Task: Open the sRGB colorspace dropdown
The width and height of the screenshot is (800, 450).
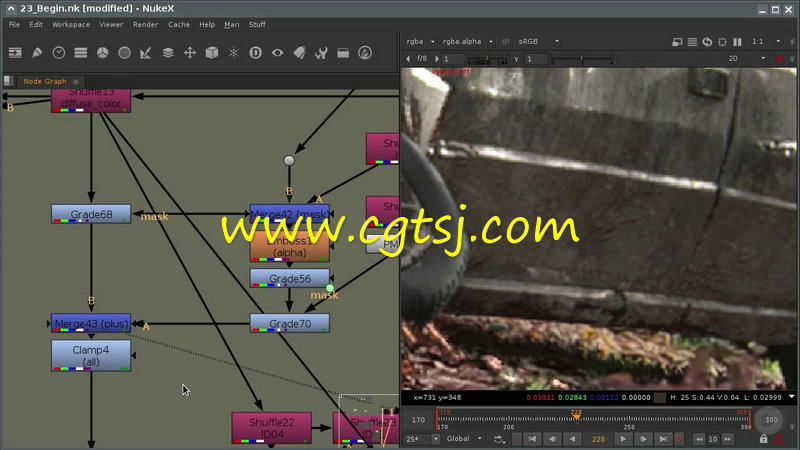Action: (x=539, y=42)
